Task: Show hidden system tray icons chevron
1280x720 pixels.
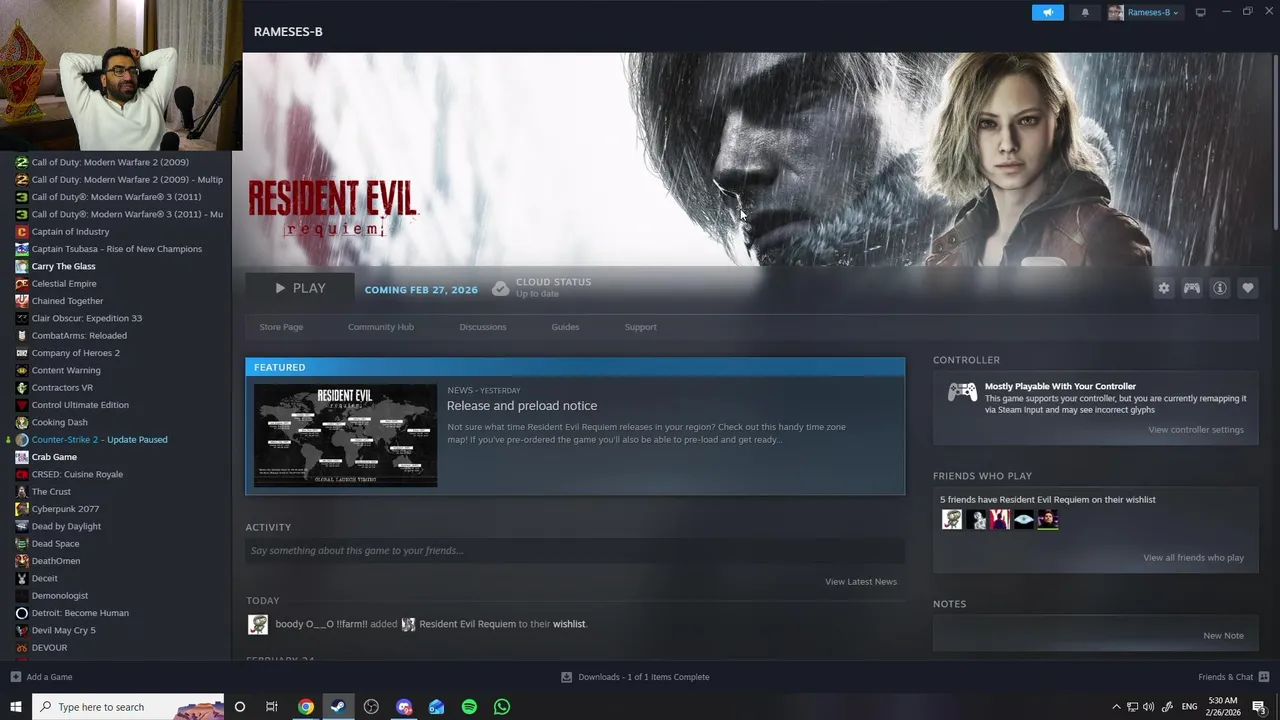Action: pyautogui.click(x=1116, y=707)
